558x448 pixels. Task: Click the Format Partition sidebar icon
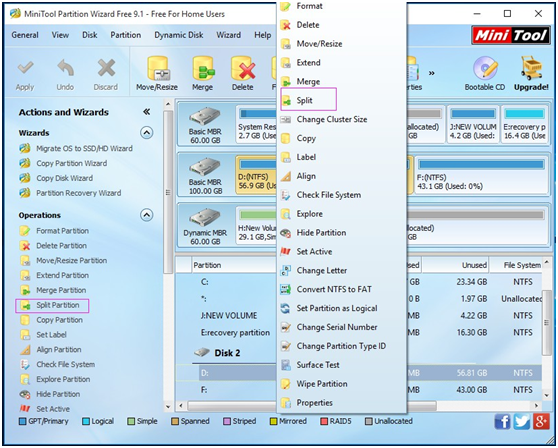(x=25, y=231)
